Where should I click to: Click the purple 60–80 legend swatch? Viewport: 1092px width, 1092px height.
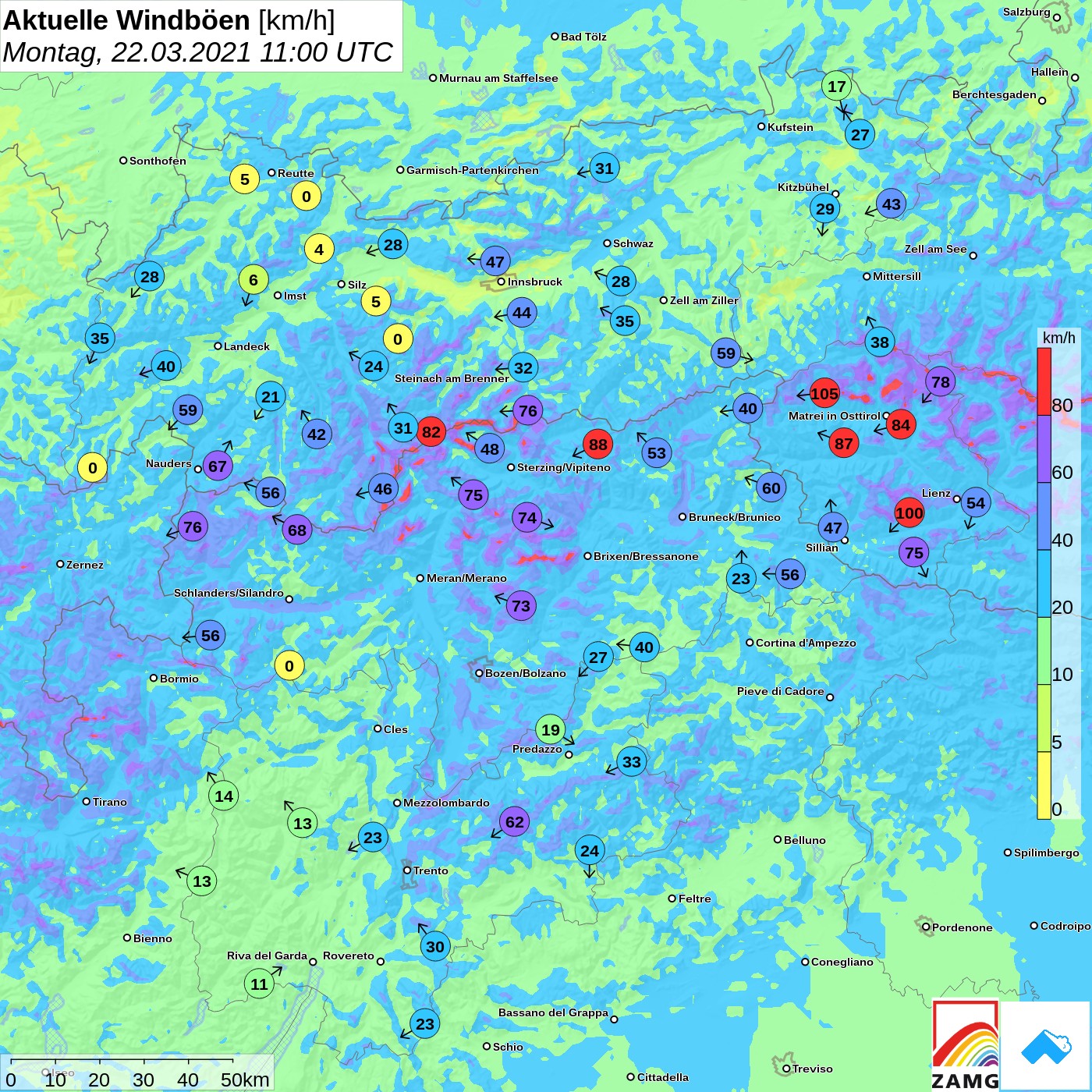pyautogui.click(x=1044, y=449)
